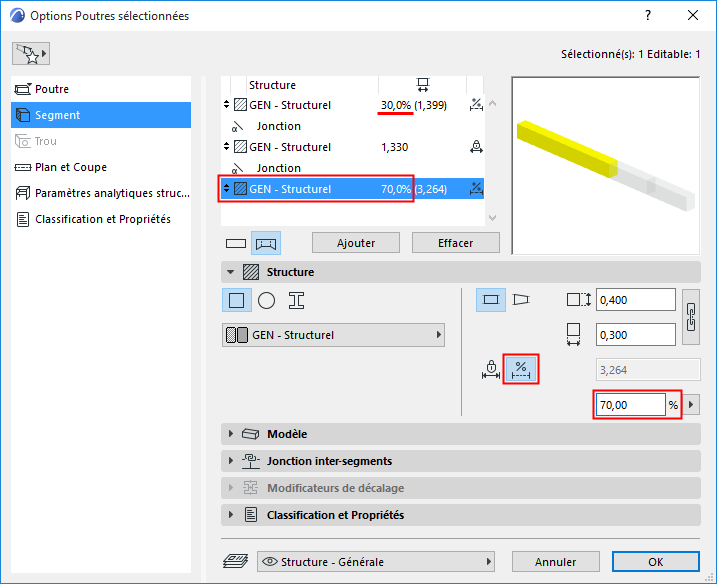The image size is (717, 584).
Task: Click reorder handle of the 1,330 segment row
Action: coord(226,147)
